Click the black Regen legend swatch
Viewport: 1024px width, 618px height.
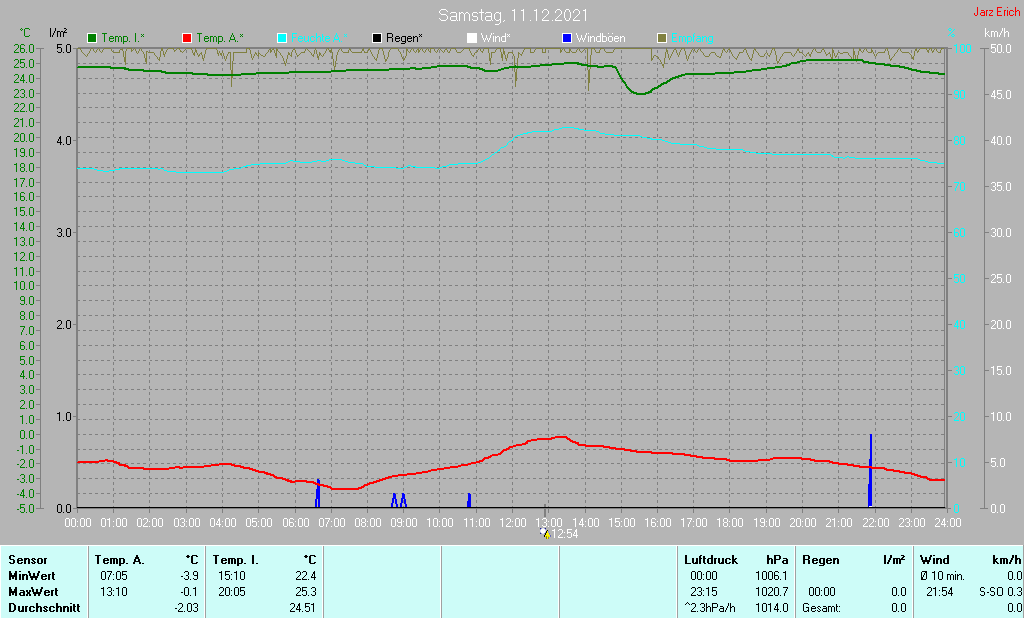pyautogui.click(x=377, y=38)
